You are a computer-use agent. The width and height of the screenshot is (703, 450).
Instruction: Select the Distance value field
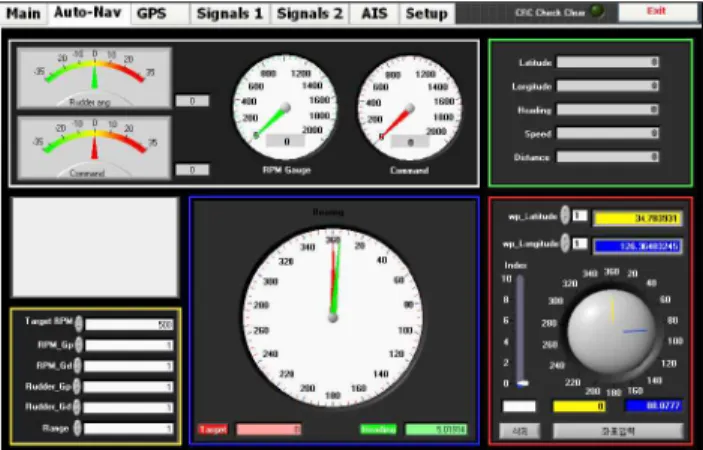pyautogui.click(x=608, y=157)
